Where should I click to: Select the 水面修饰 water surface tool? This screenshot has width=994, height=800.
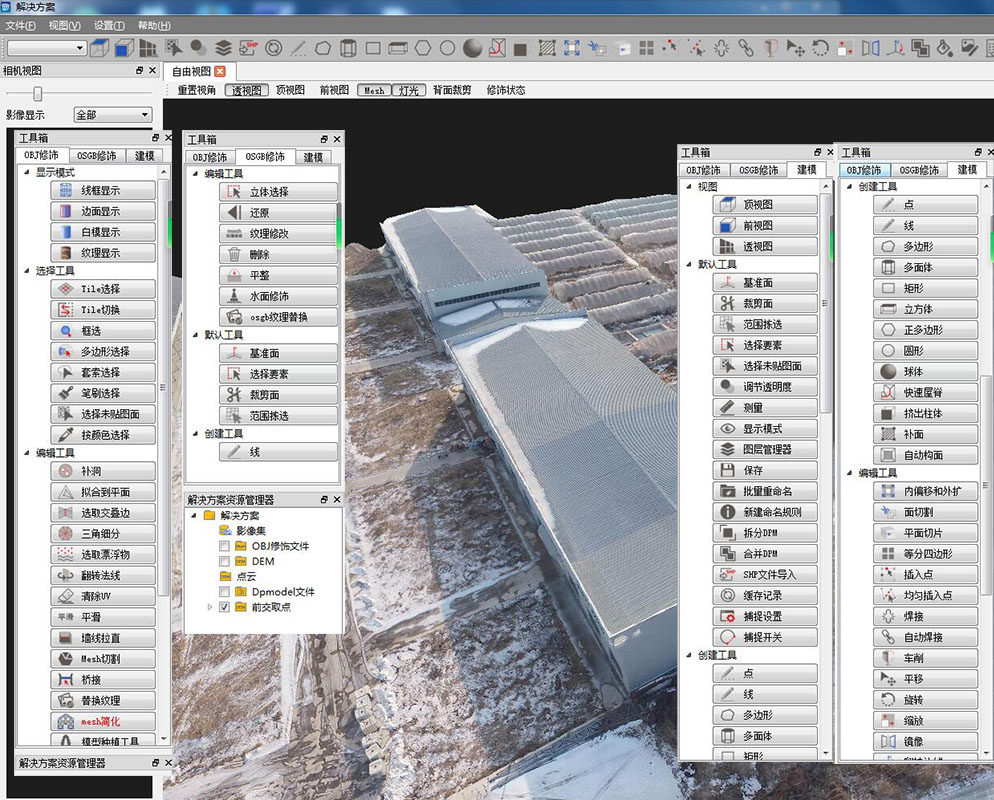[277, 297]
